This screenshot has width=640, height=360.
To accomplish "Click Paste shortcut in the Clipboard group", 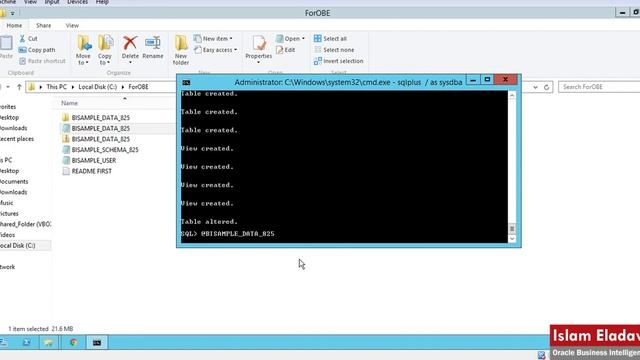I will tap(42, 61).
